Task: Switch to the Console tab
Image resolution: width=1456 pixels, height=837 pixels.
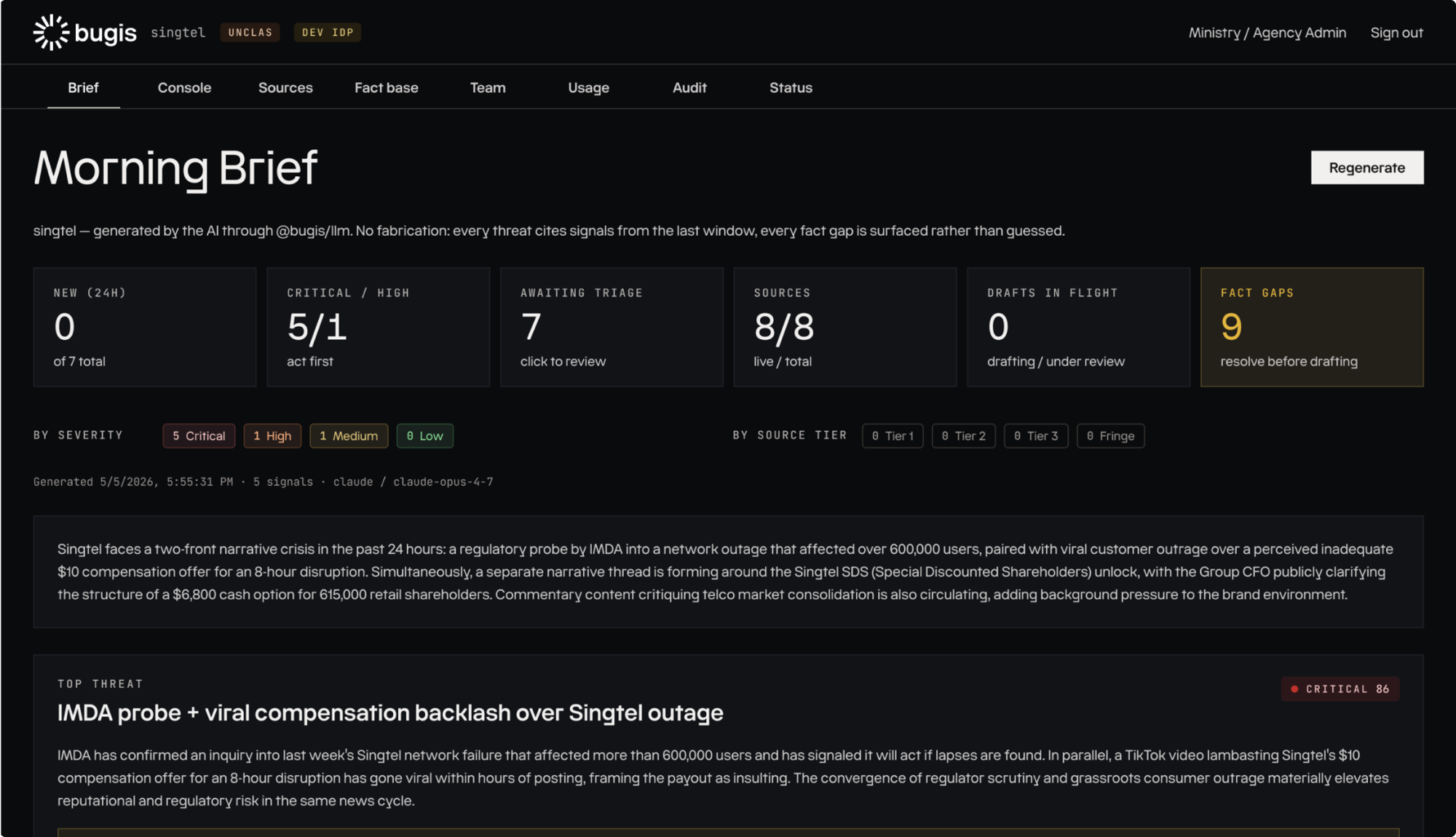Action: pos(184,87)
